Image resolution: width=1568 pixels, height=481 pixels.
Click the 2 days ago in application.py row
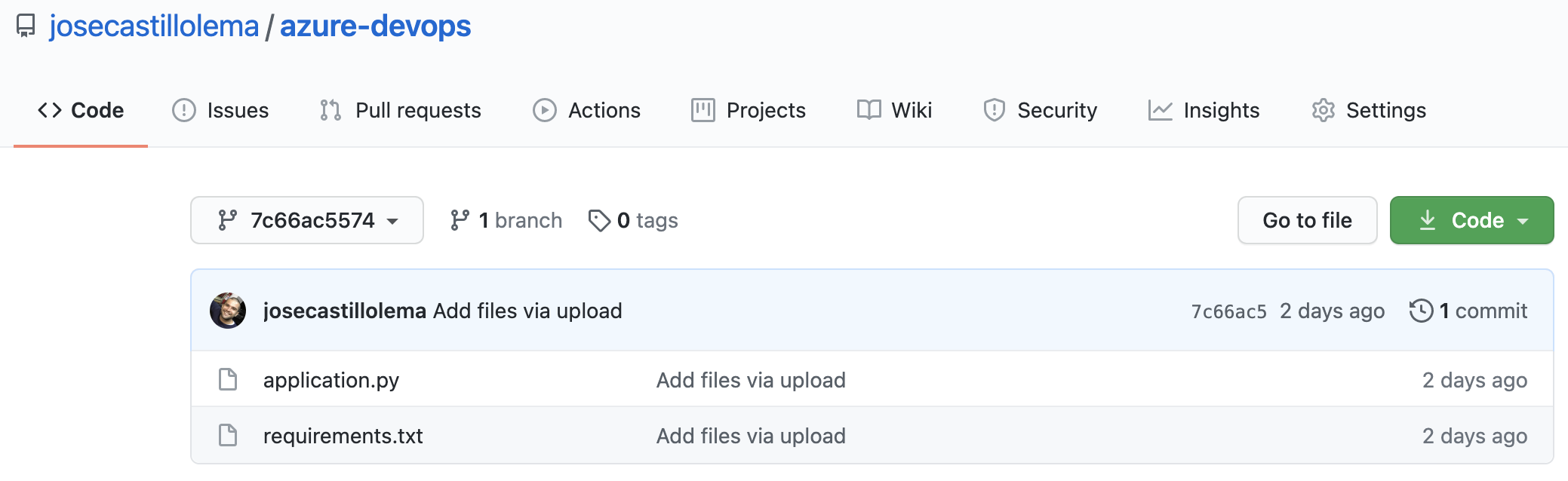pyautogui.click(x=1475, y=380)
